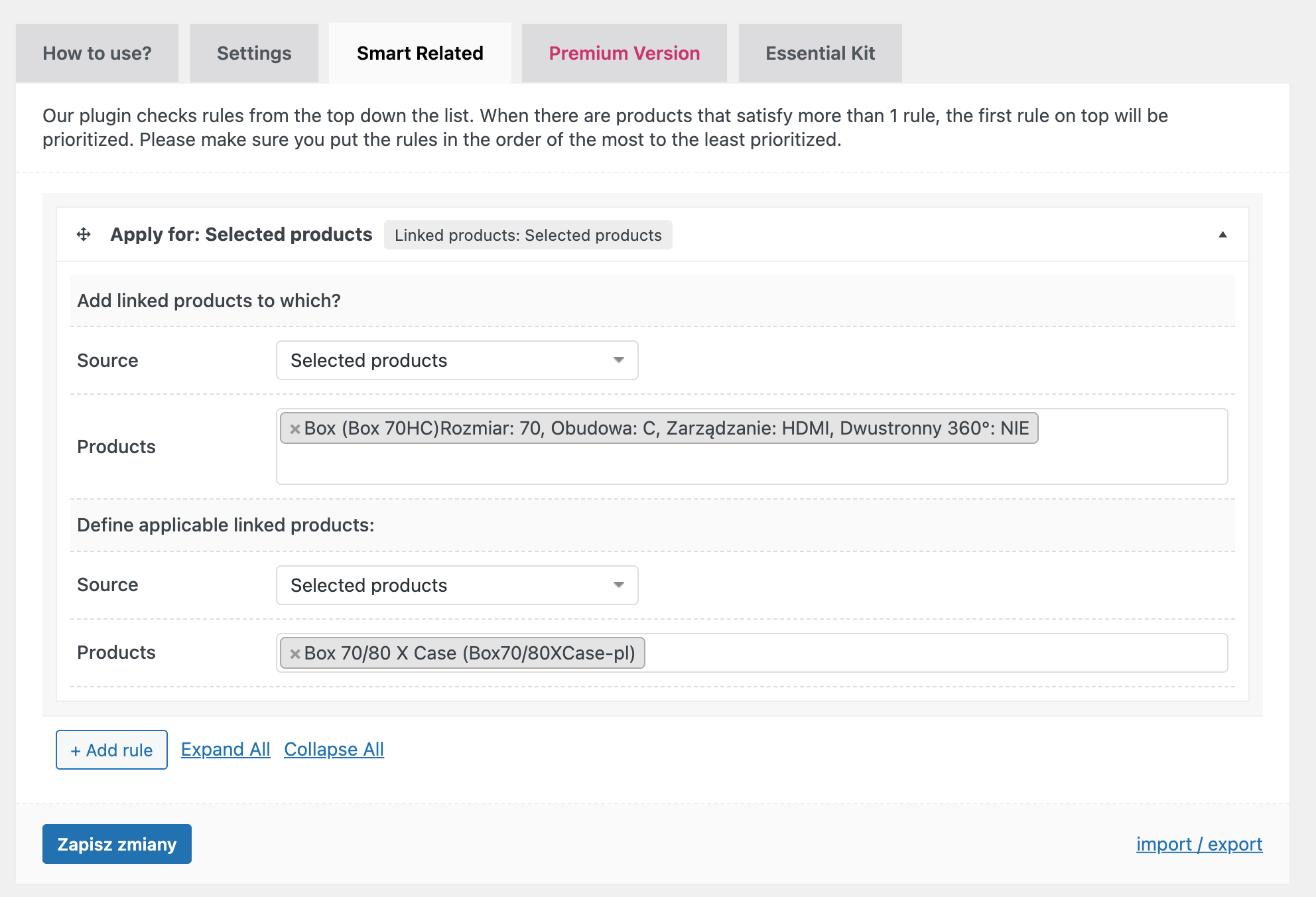Image resolution: width=1316 pixels, height=897 pixels.
Task: Open the Settings tab
Action: click(254, 53)
